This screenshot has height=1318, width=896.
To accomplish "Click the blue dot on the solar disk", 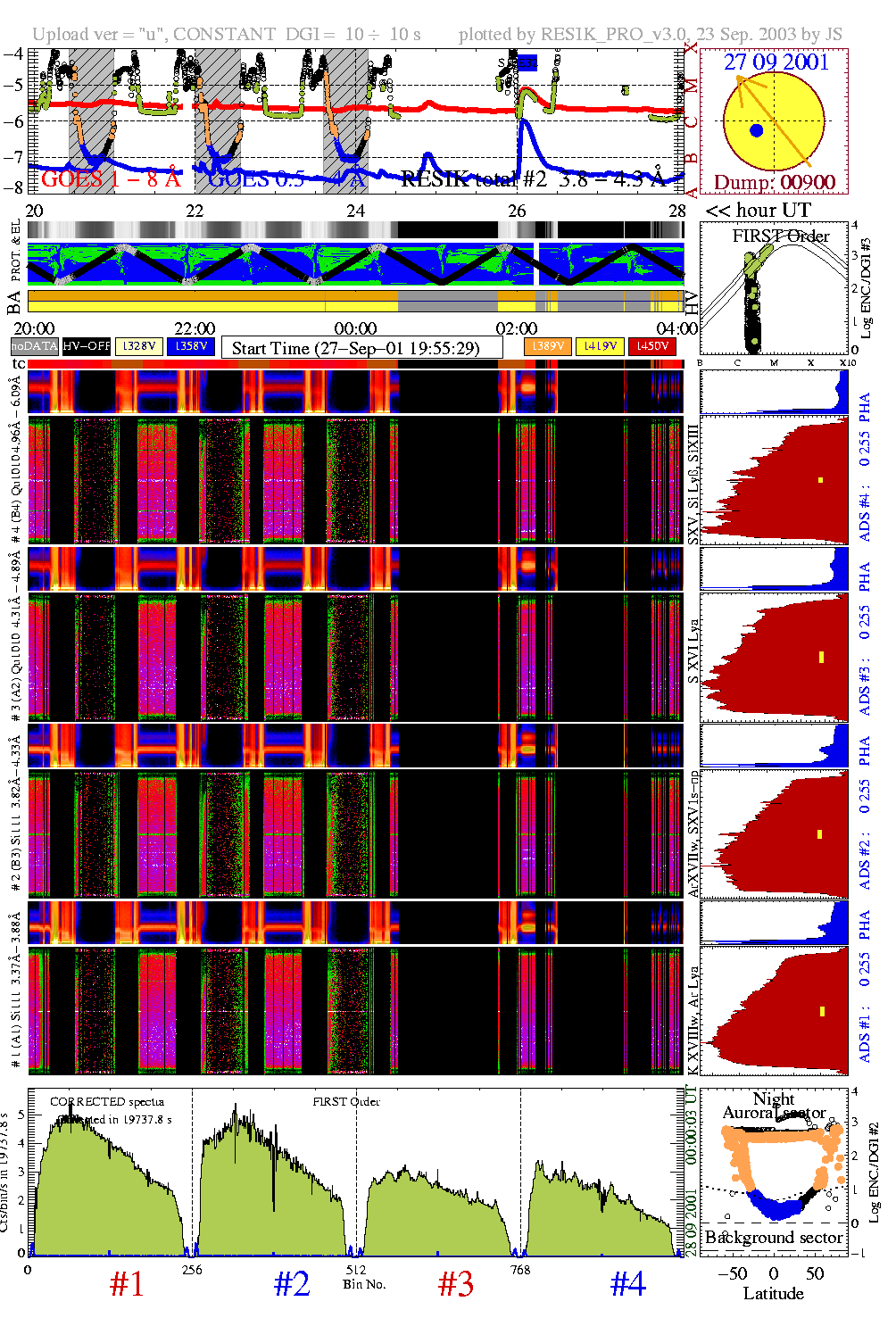I will (x=757, y=130).
